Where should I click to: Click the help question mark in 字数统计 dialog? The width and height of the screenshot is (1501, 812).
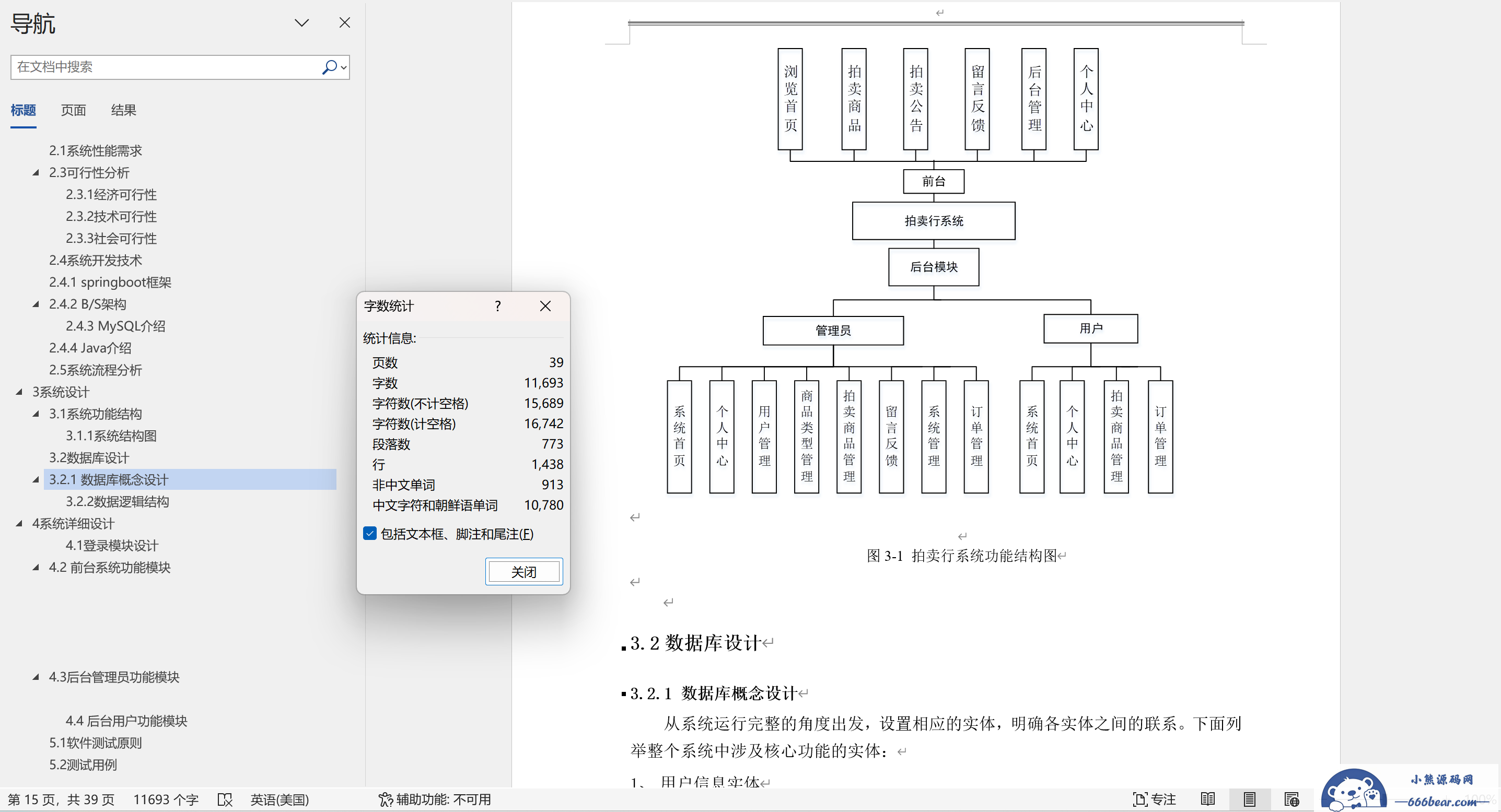click(x=497, y=306)
